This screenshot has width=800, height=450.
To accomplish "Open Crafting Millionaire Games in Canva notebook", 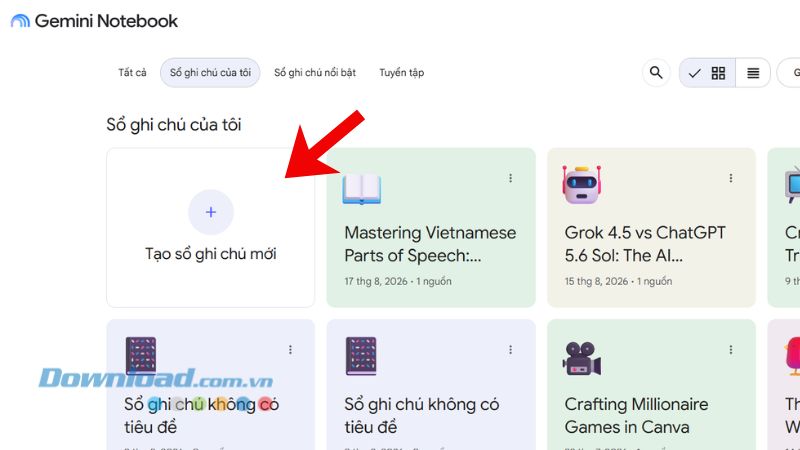I will 652,385.
